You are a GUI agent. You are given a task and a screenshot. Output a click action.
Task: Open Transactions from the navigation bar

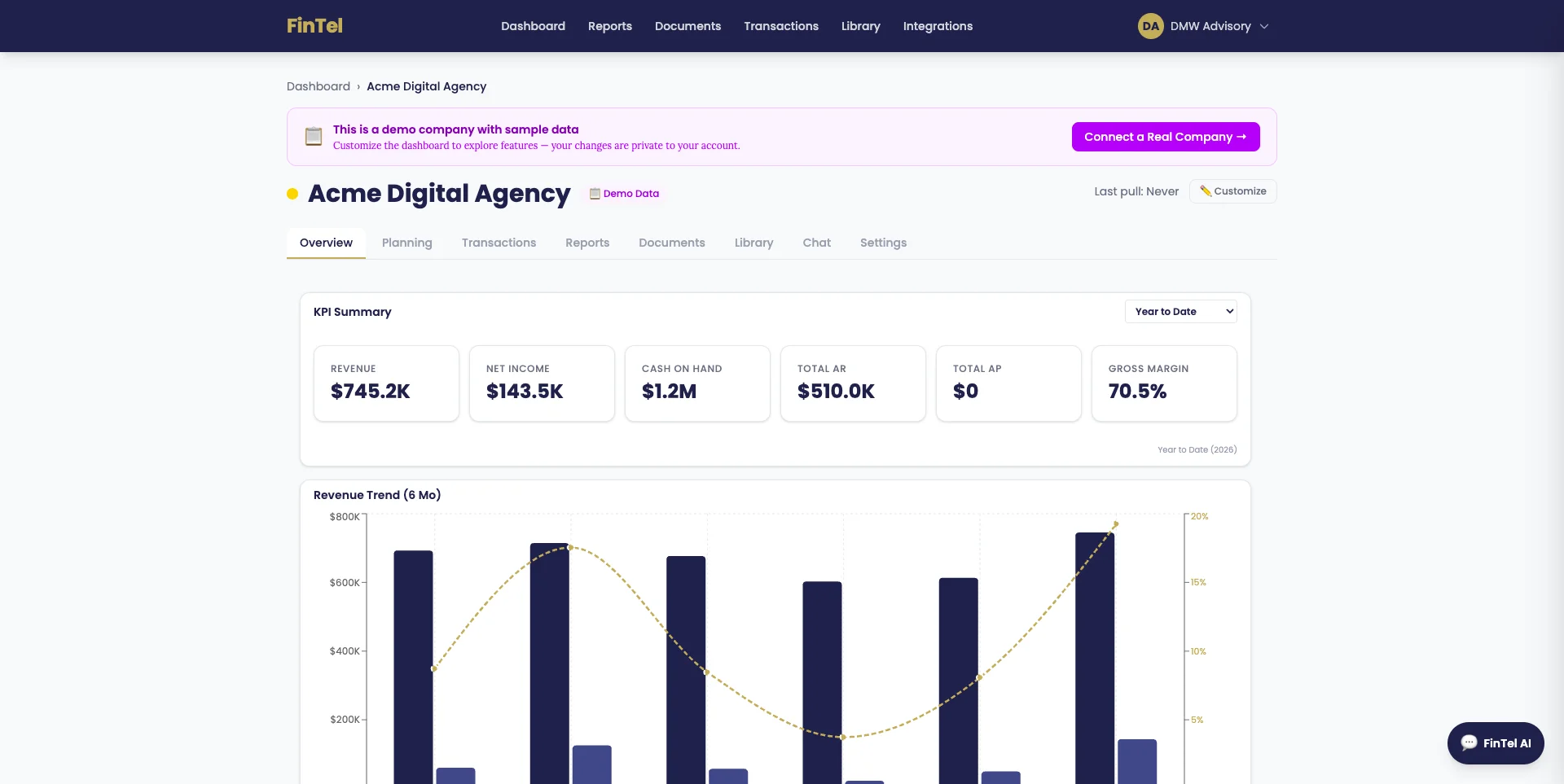coord(780,26)
